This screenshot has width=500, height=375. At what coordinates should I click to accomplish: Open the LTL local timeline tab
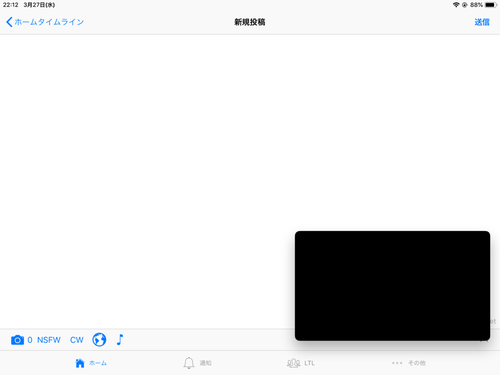point(301,363)
